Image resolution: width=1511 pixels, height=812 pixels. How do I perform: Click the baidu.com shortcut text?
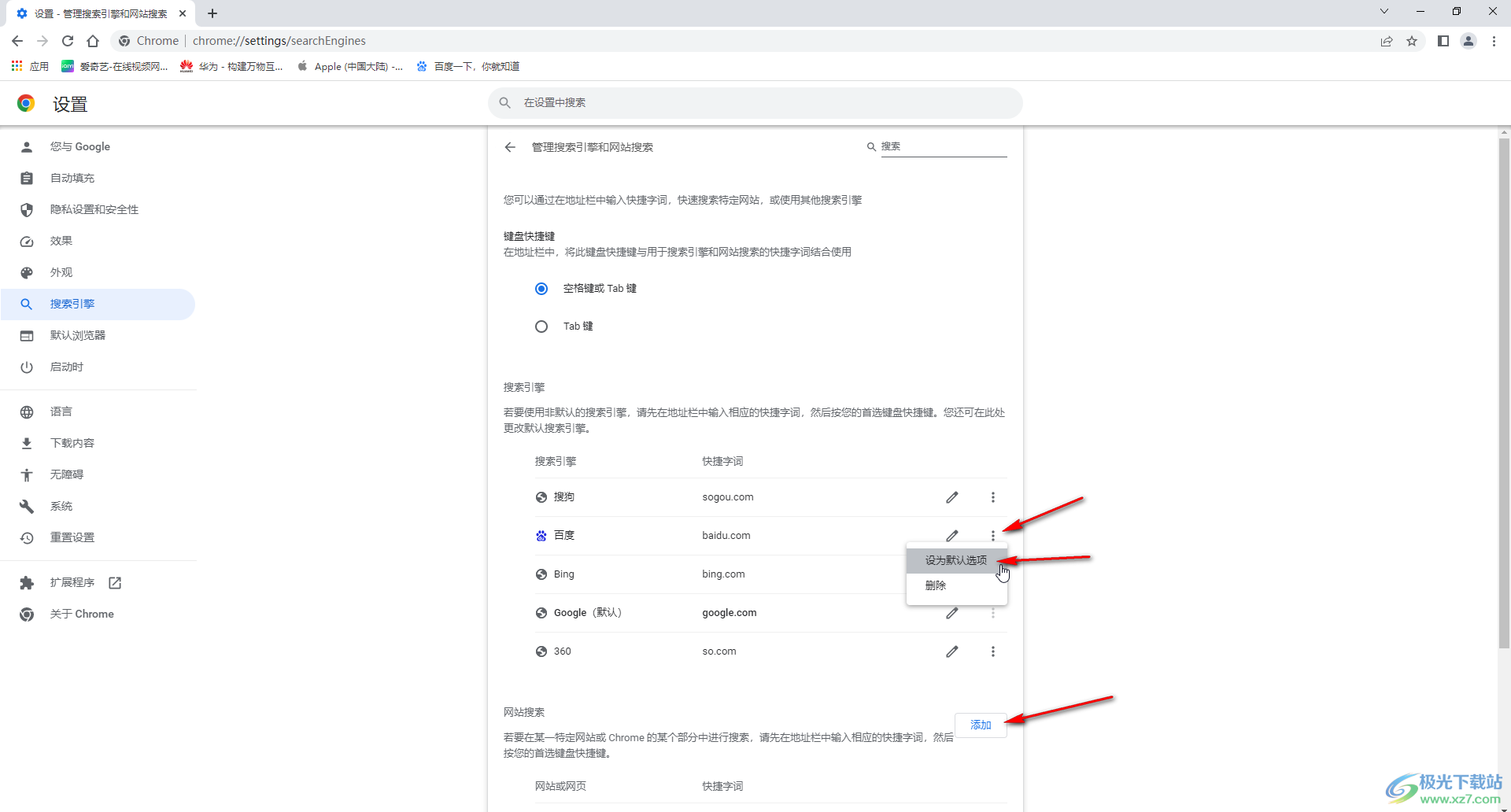tap(726, 536)
